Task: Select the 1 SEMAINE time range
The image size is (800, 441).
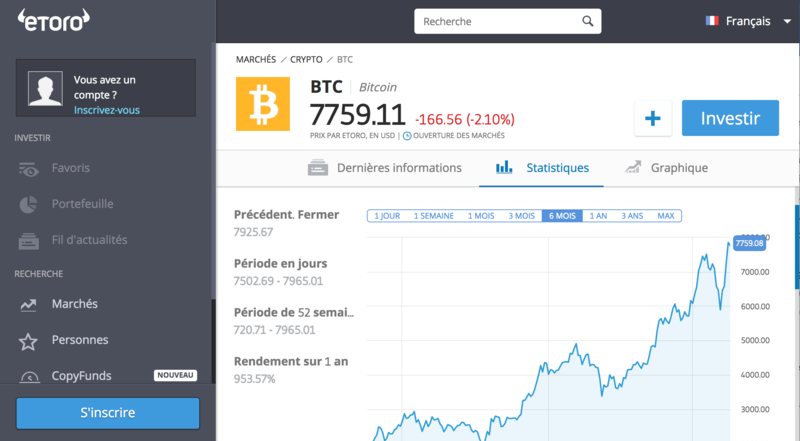Action: coord(434,216)
